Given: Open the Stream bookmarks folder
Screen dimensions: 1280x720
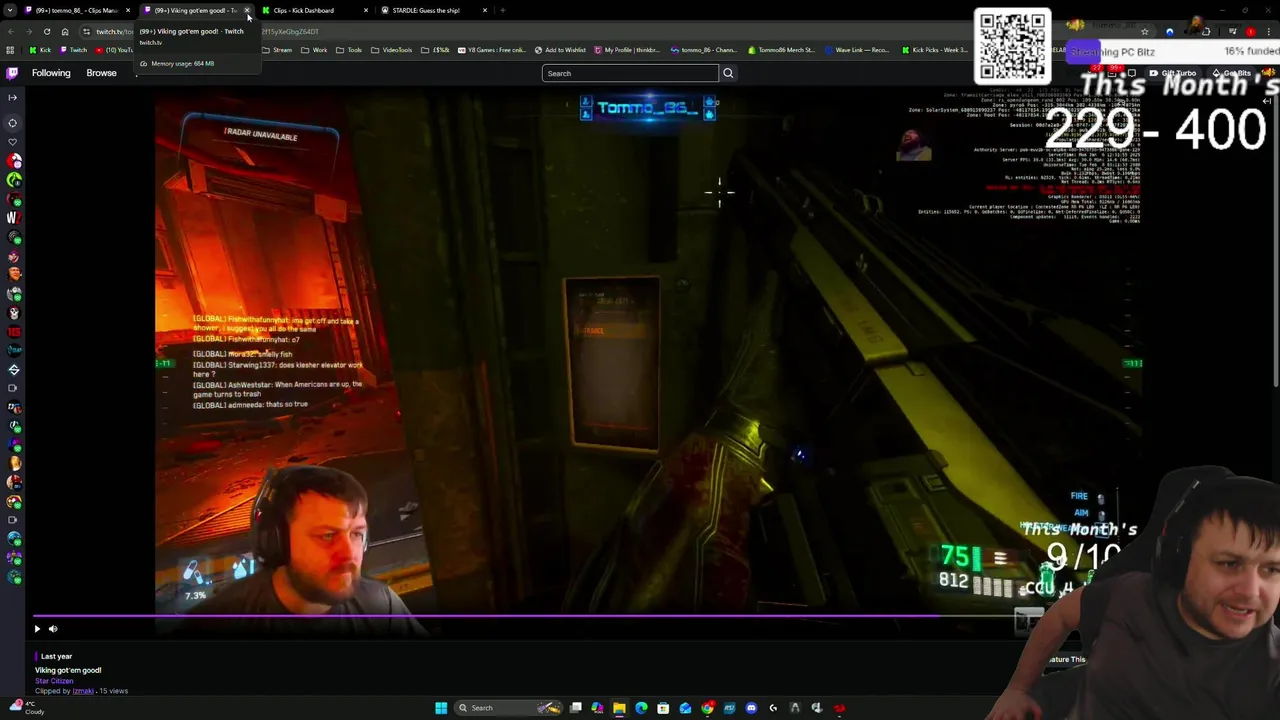Looking at the screenshot, I should [277, 50].
